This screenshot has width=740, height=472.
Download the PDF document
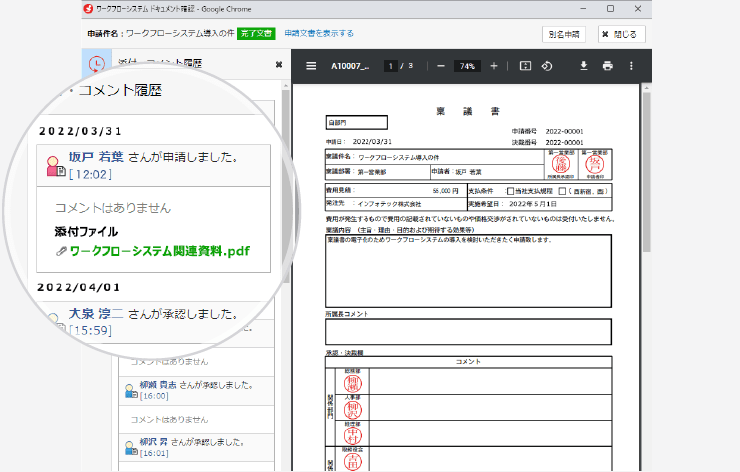tap(584, 66)
